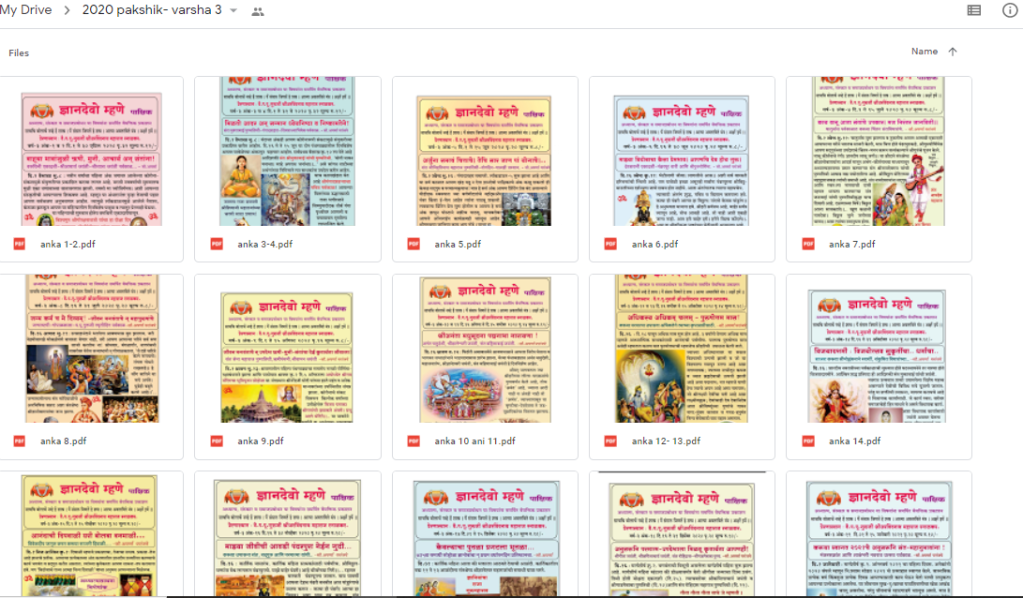
Task: Click the PDF icon beside anka 14.pdf
Action: coord(807,441)
